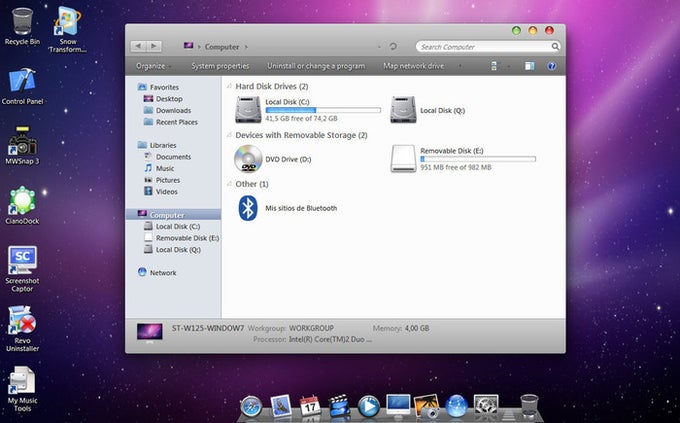
Task: Open Music library in sidebar
Action: 164,168
